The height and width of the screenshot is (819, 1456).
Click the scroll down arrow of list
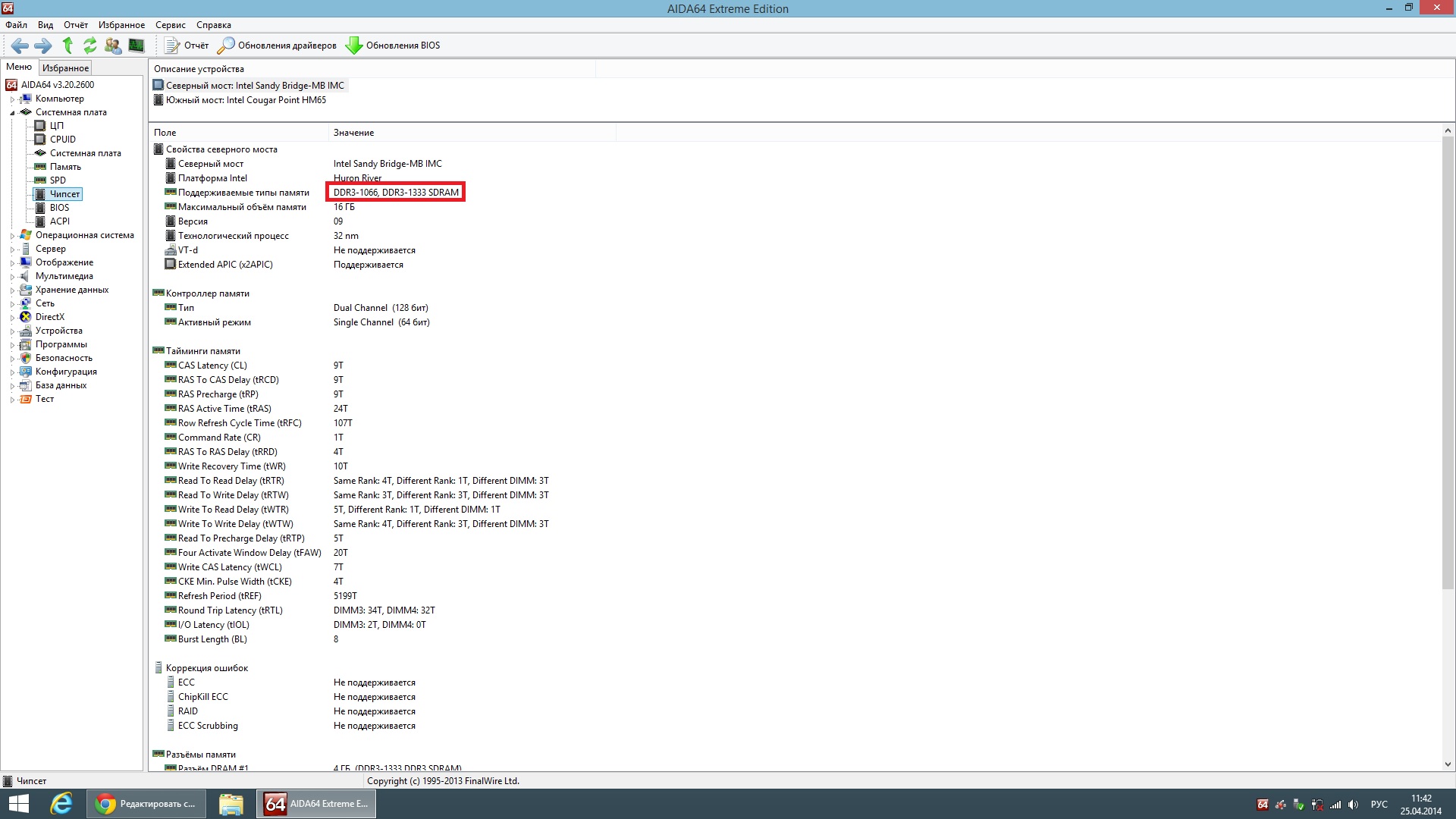tap(1448, 764)
